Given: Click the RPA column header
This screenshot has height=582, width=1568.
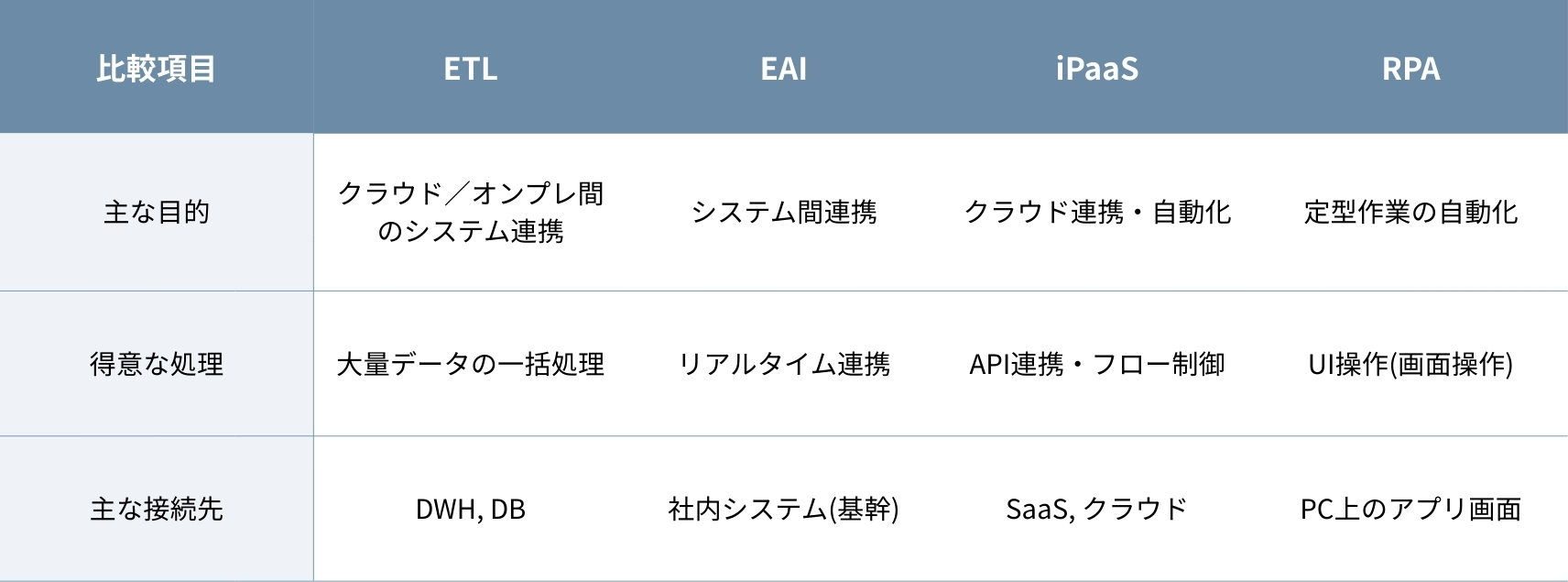Looking at the screenshot, I should (x=1410, y=69).
